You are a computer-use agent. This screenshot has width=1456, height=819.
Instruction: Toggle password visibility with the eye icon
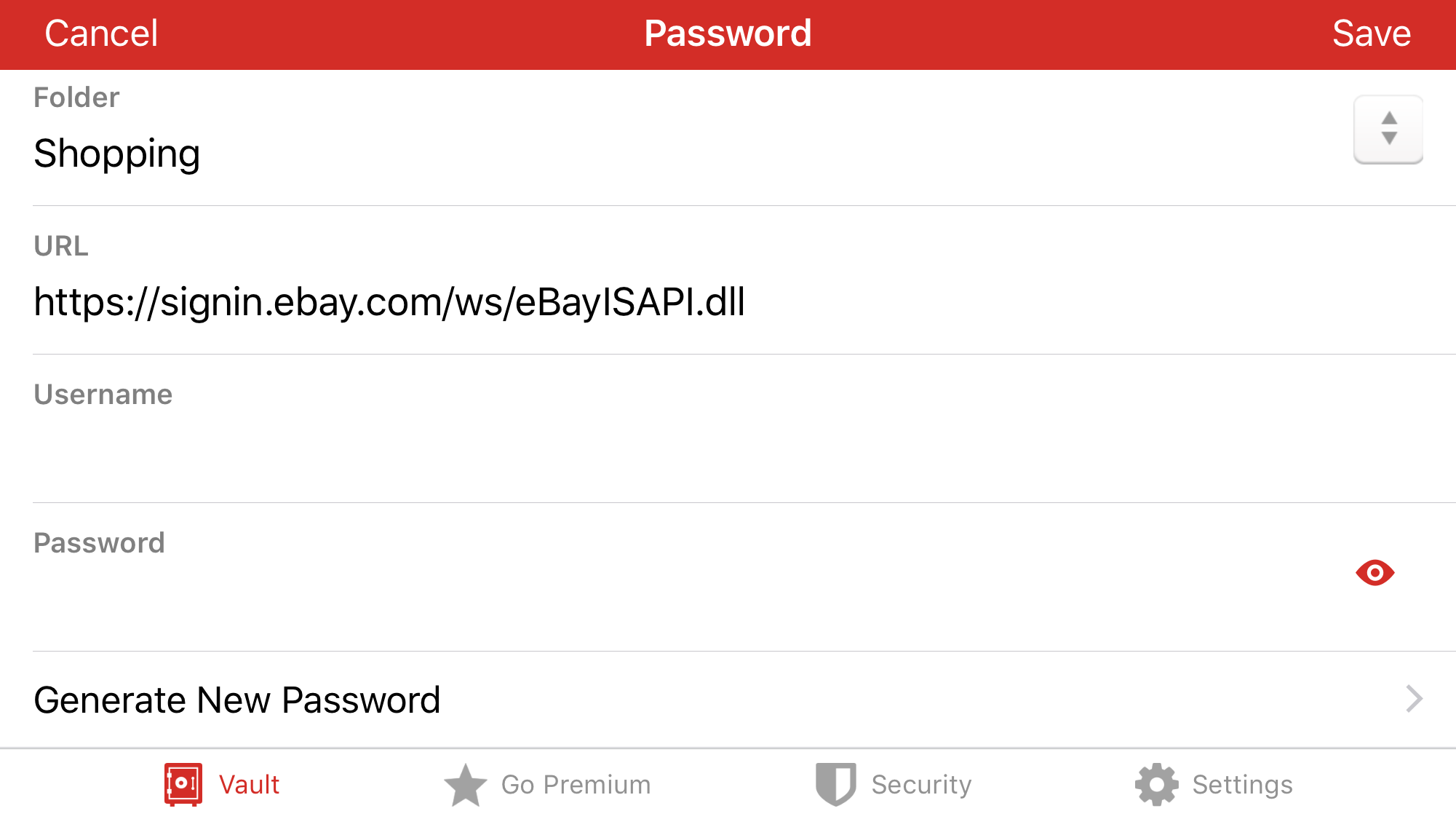coord(1375,573)
